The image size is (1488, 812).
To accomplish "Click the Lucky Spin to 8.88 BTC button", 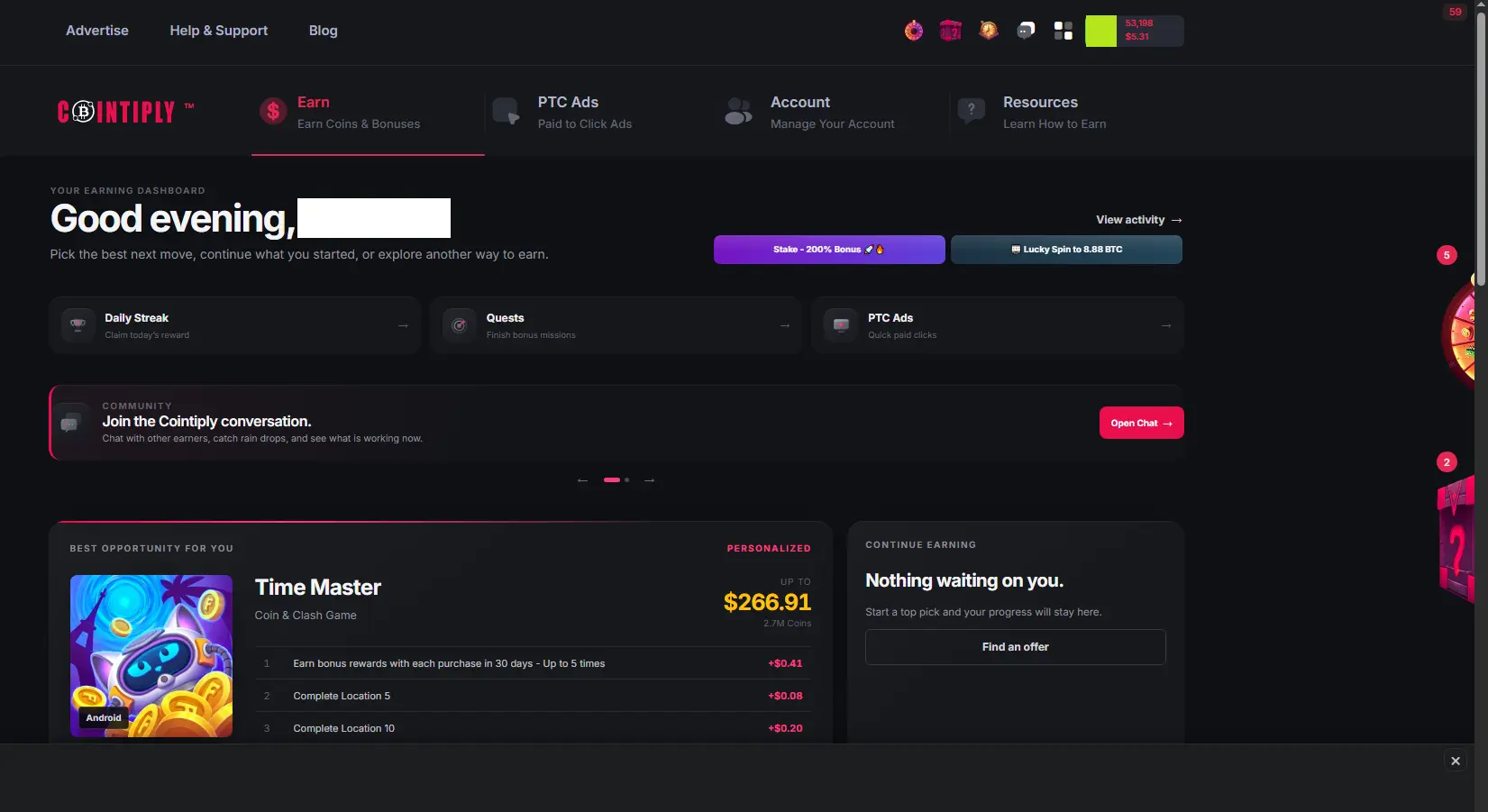I will (1066, 250).
